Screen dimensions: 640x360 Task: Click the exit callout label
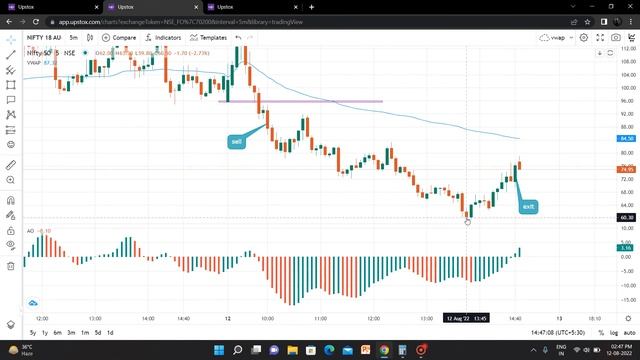[x=528, y=207]
